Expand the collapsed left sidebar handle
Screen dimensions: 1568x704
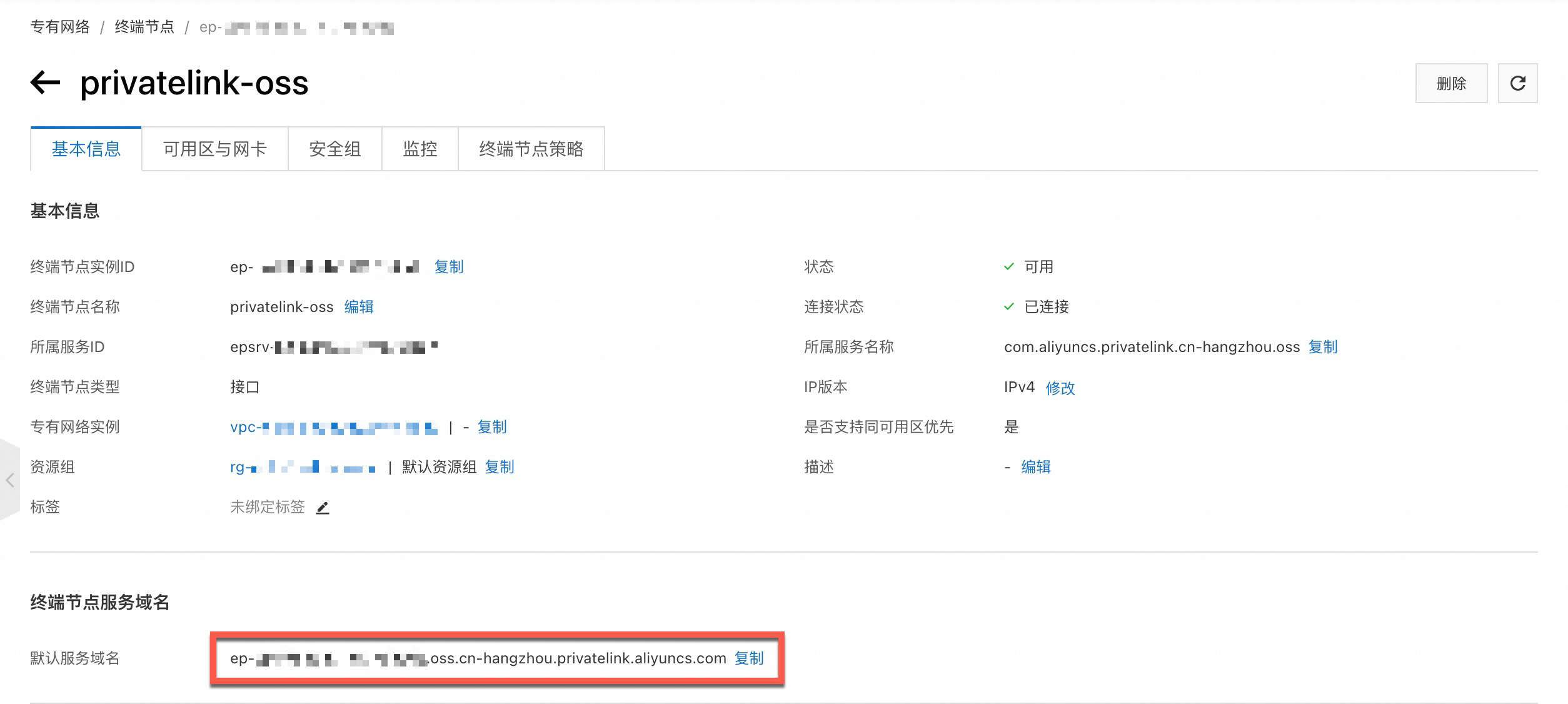coord(9,480)
